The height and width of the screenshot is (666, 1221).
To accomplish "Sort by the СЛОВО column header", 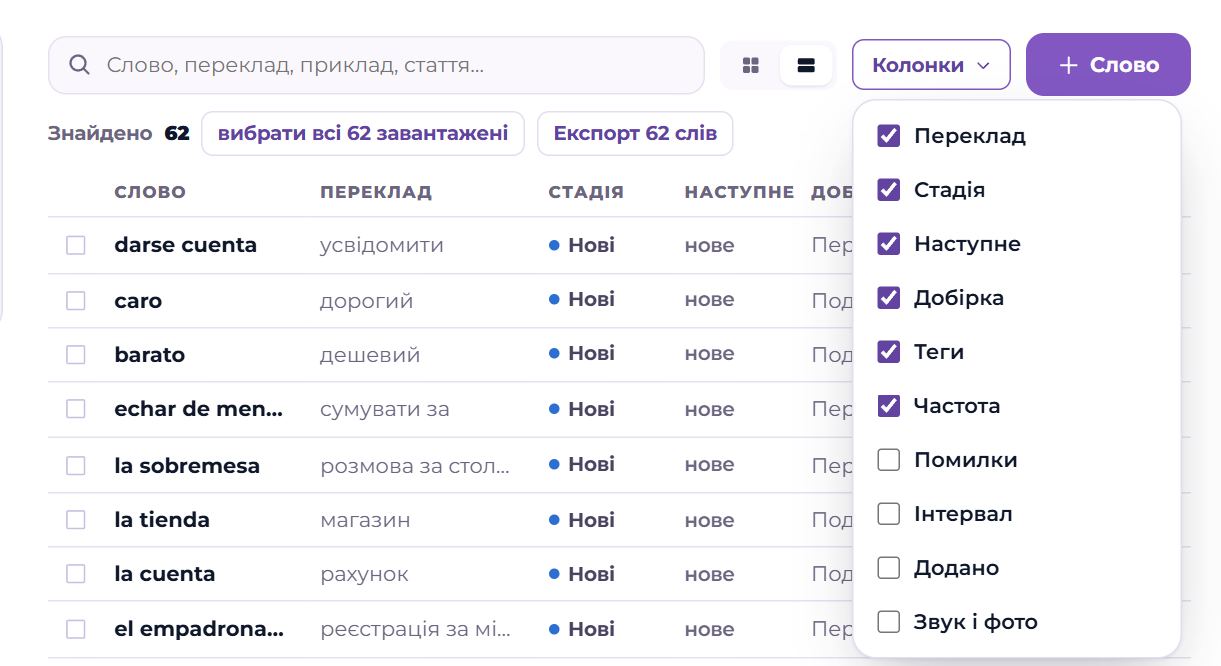I will point(150,192).
